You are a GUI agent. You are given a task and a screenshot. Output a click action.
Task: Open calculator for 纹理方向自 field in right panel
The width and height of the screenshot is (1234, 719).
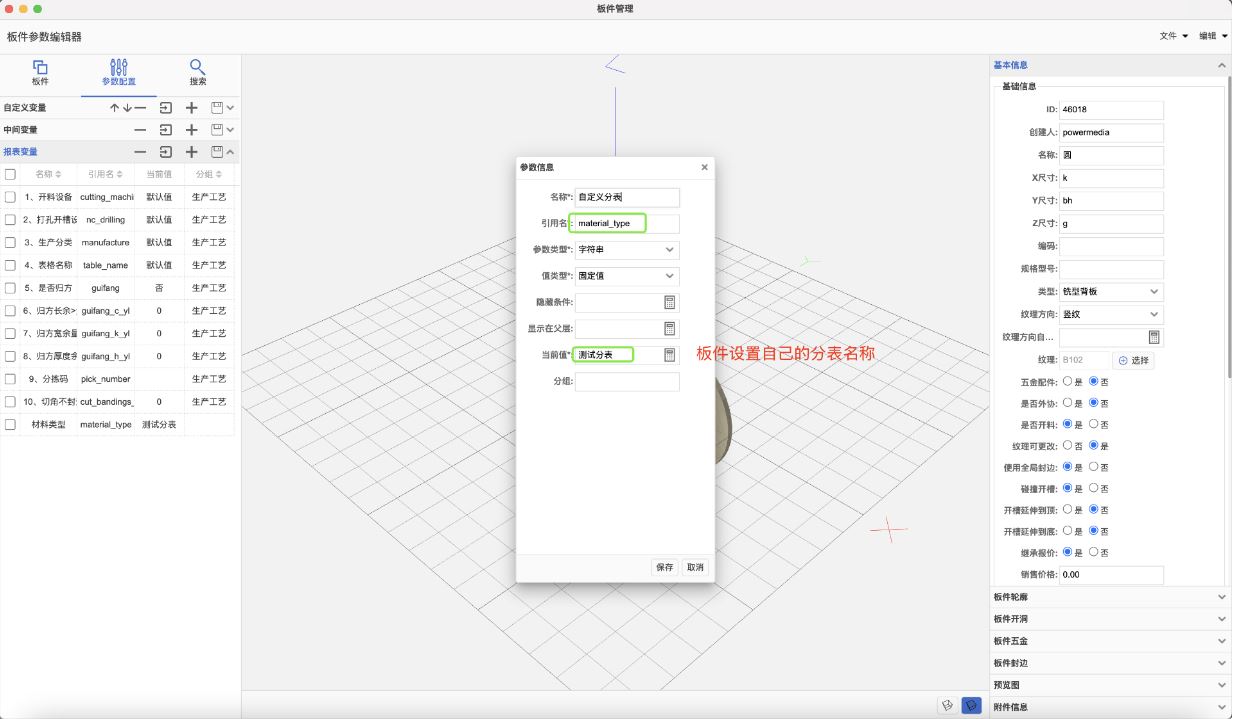pos(1154,338)
